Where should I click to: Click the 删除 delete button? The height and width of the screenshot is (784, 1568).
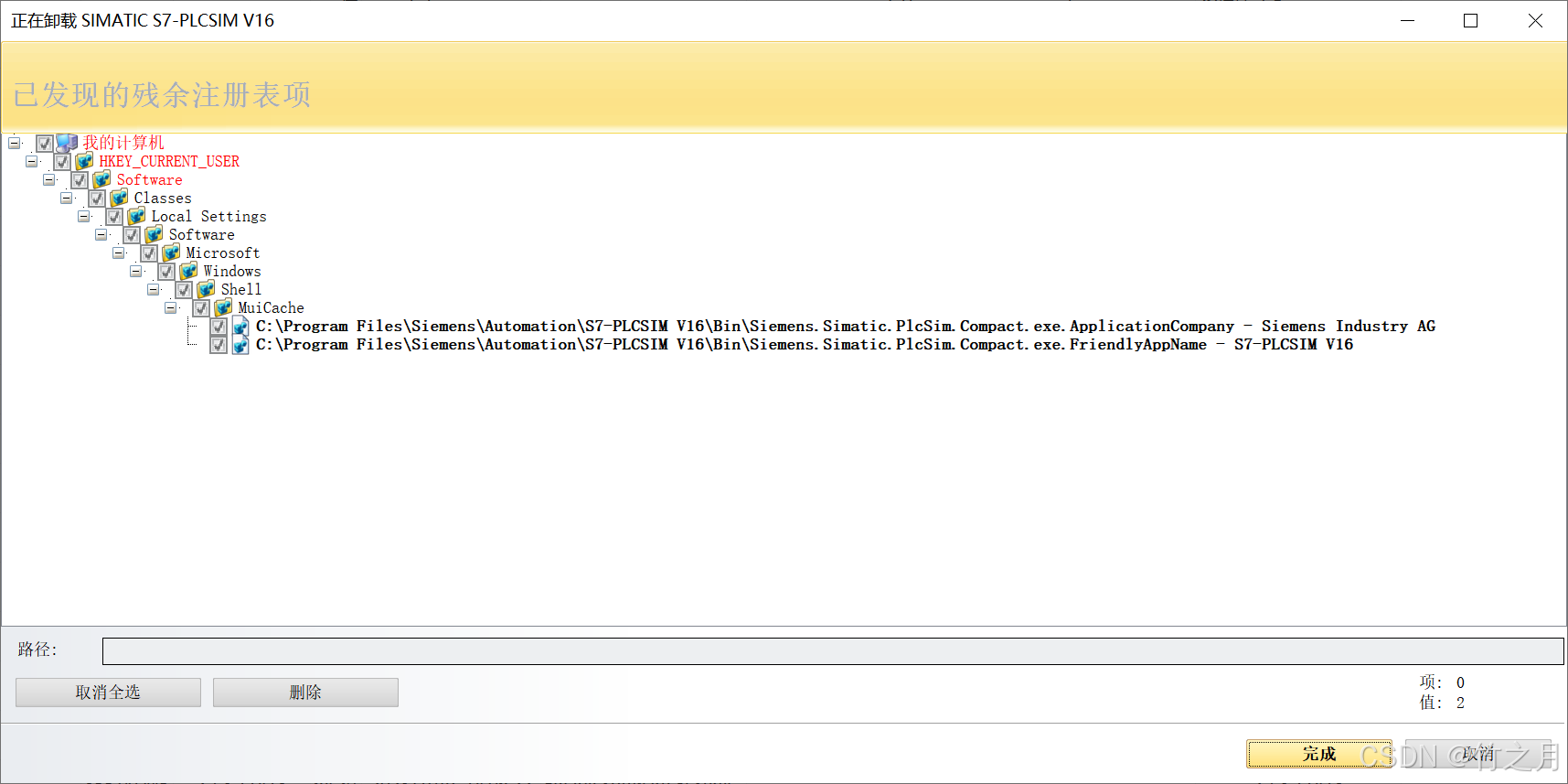(305, 693)
